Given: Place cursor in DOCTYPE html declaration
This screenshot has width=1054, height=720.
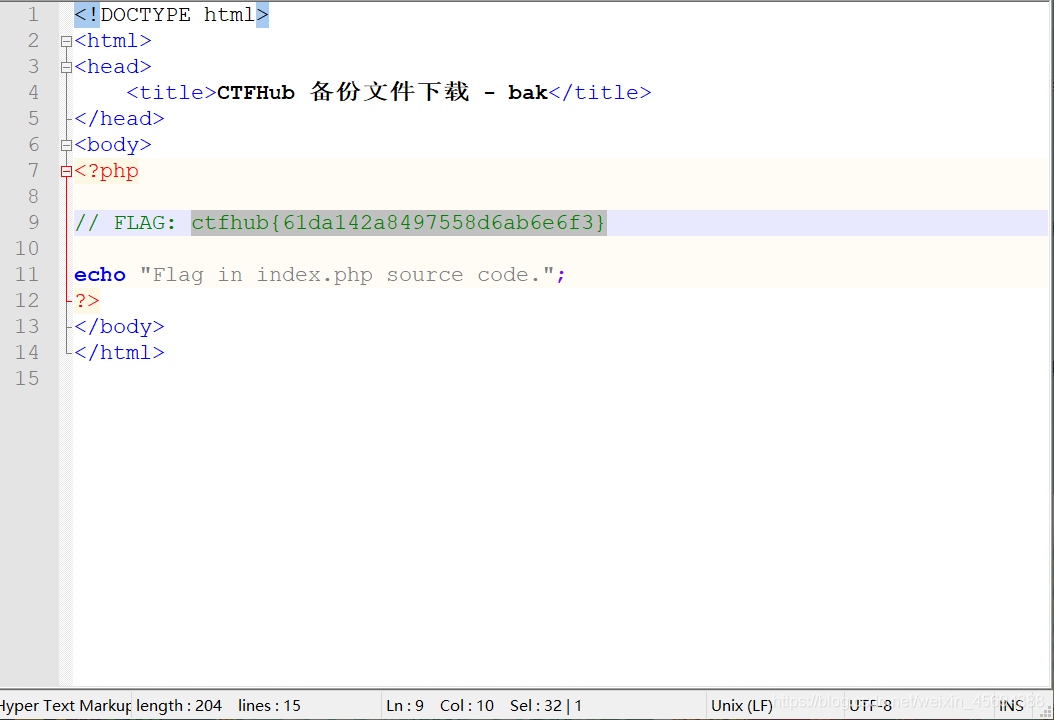Looking at the screenshot, I should click(x=171, y=15).
